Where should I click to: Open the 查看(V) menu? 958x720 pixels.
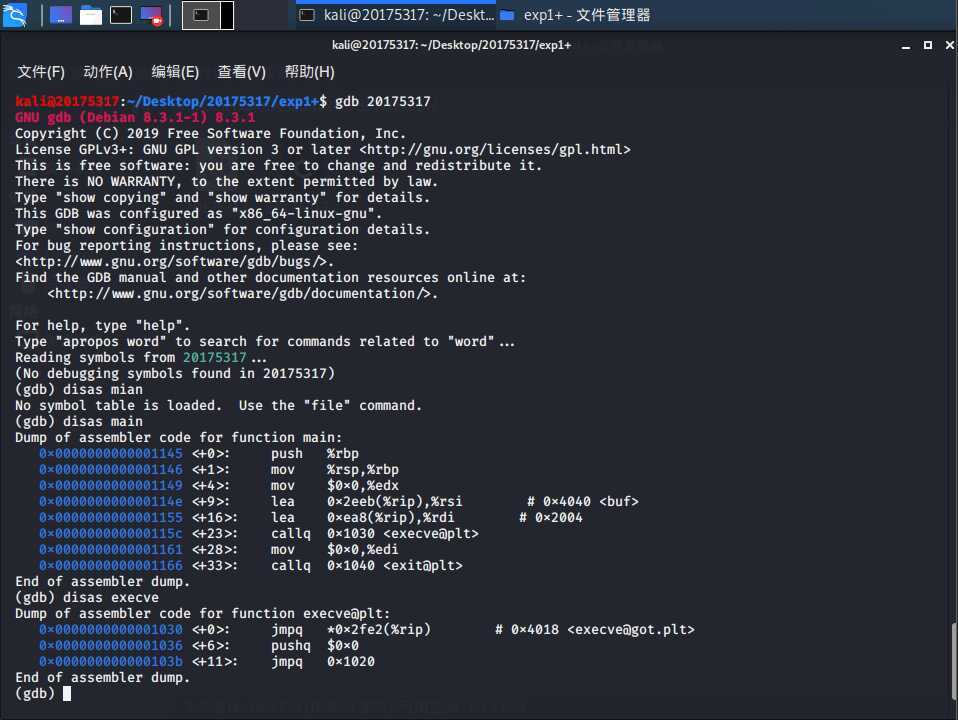coord(241,72)
